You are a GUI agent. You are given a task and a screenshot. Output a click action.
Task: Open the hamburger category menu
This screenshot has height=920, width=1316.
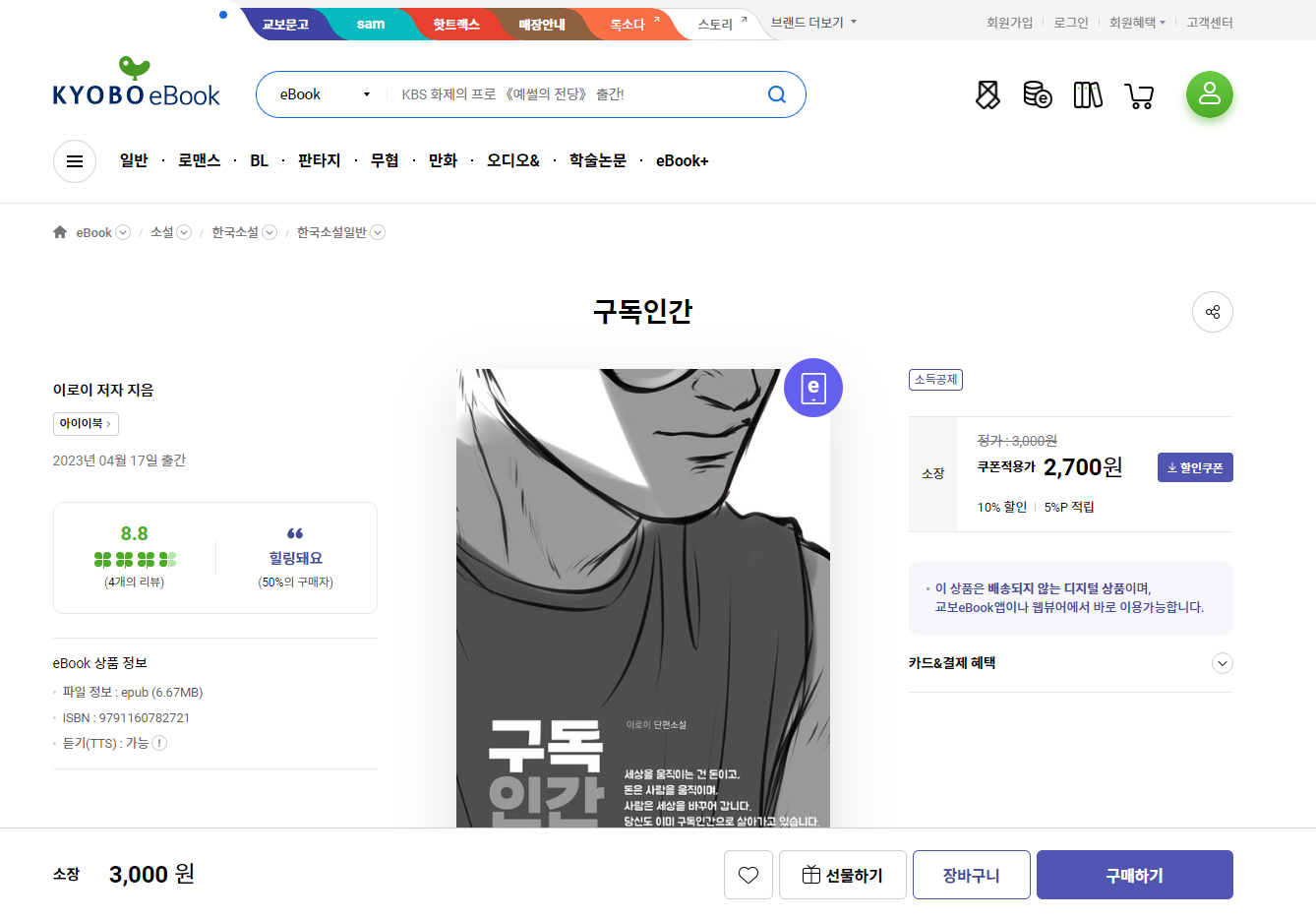pos(75,161)
